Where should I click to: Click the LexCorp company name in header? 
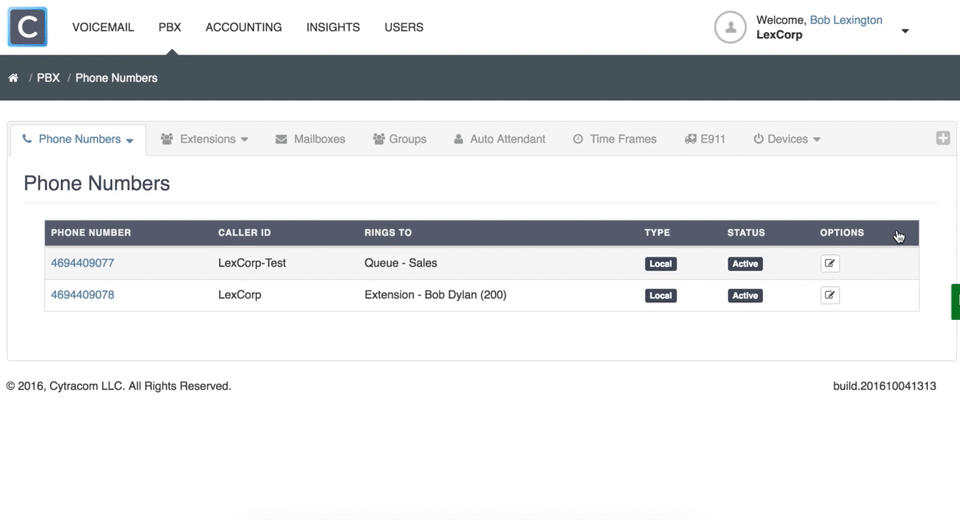coord(779,35)
